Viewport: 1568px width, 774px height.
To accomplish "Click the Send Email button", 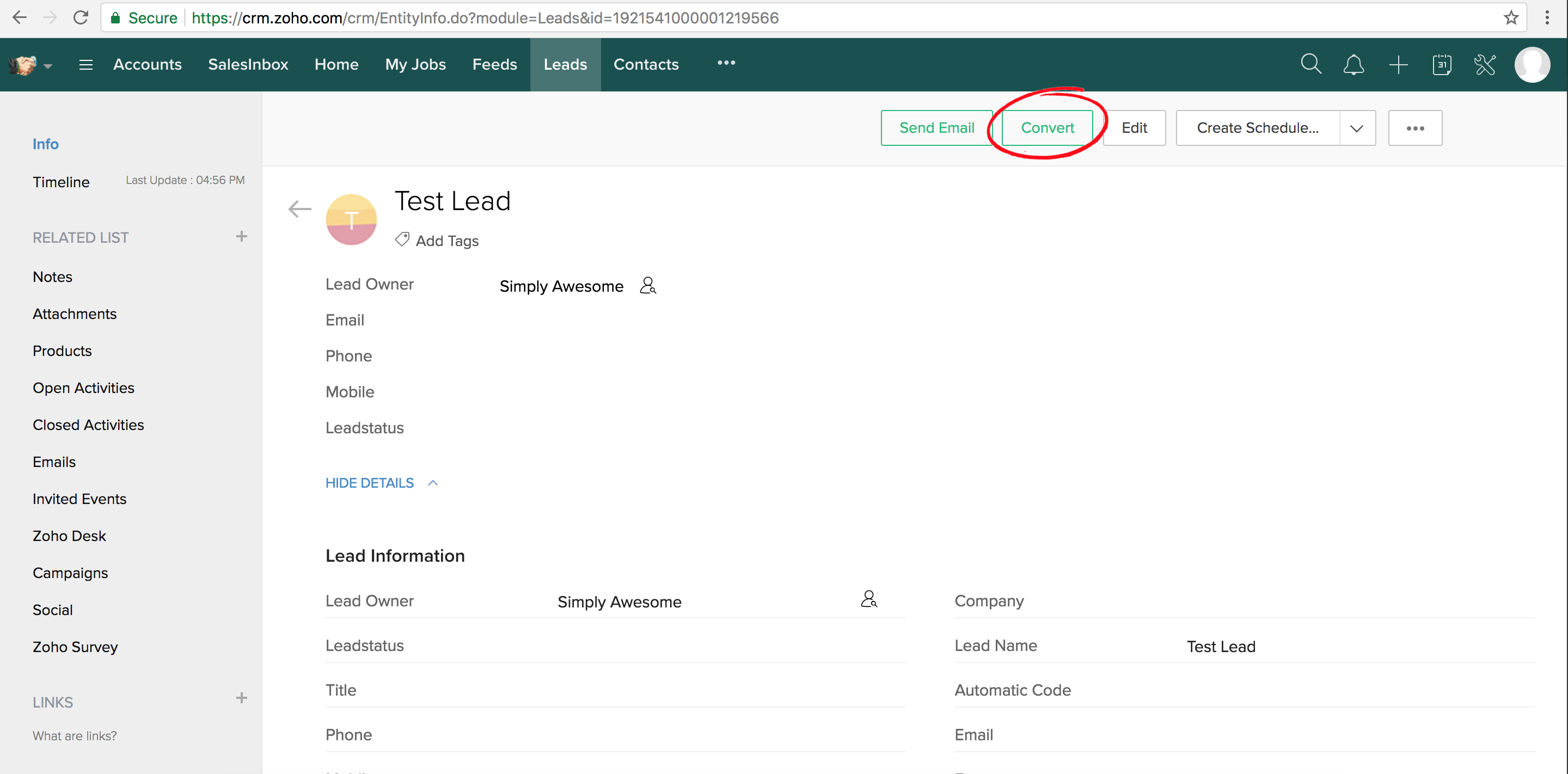I will 936,128.
